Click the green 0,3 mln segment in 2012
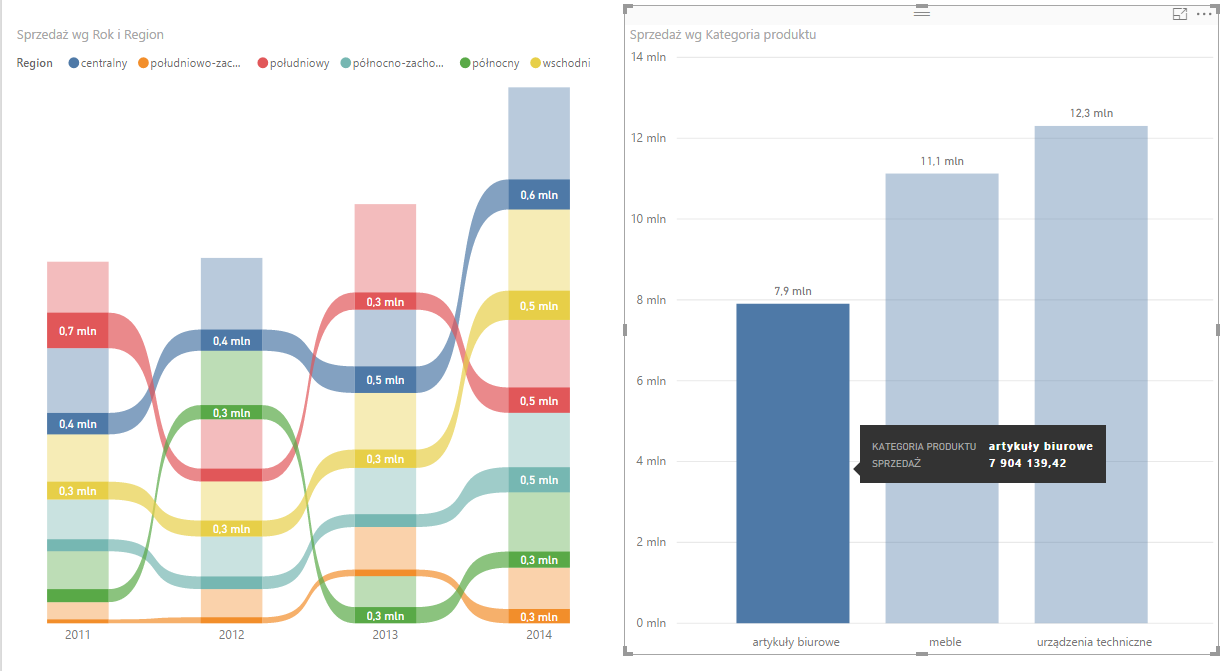Viewport: 1226px width, 671px height. 231,412
